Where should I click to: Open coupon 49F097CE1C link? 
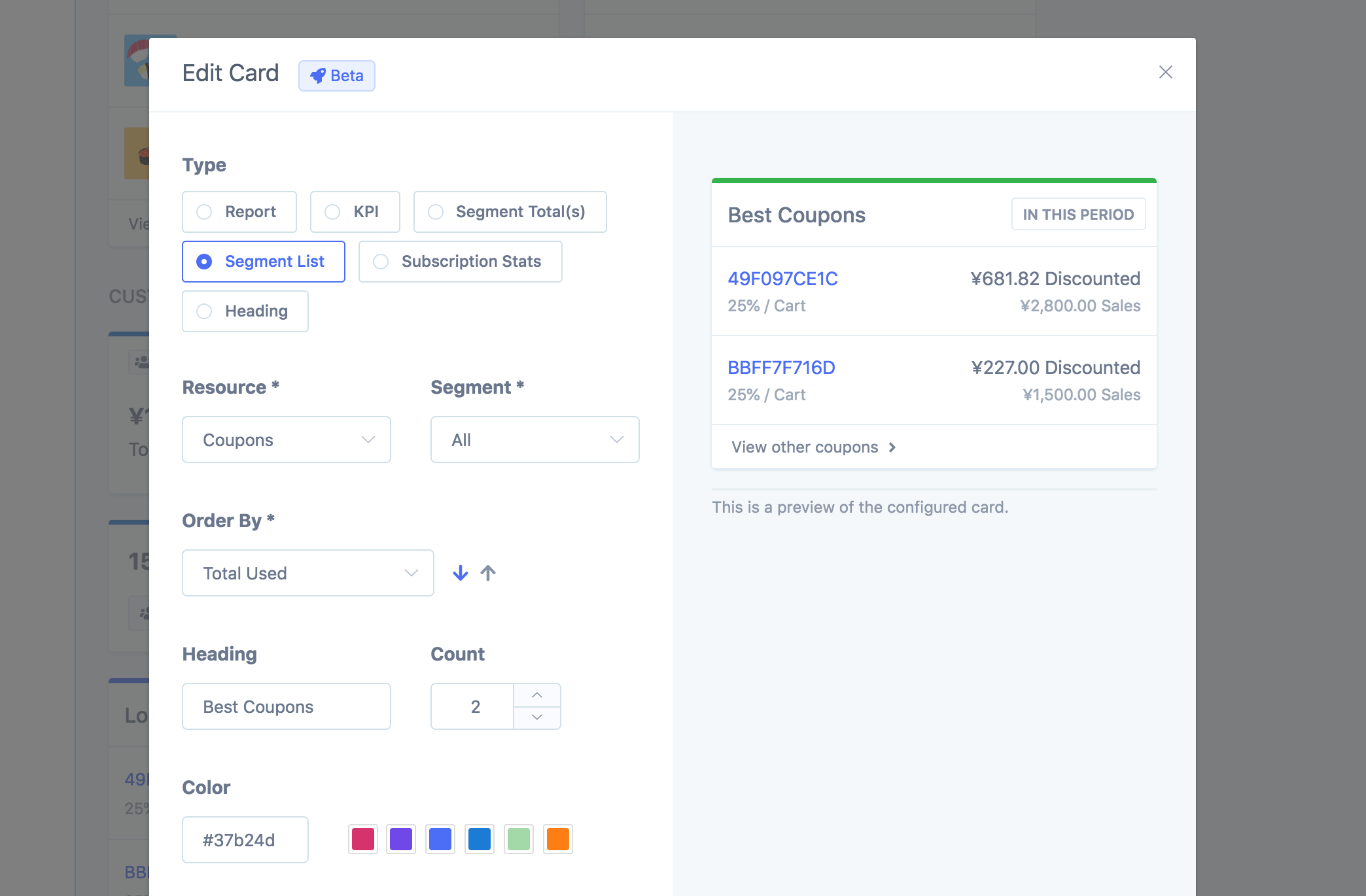tap(782, 279)
